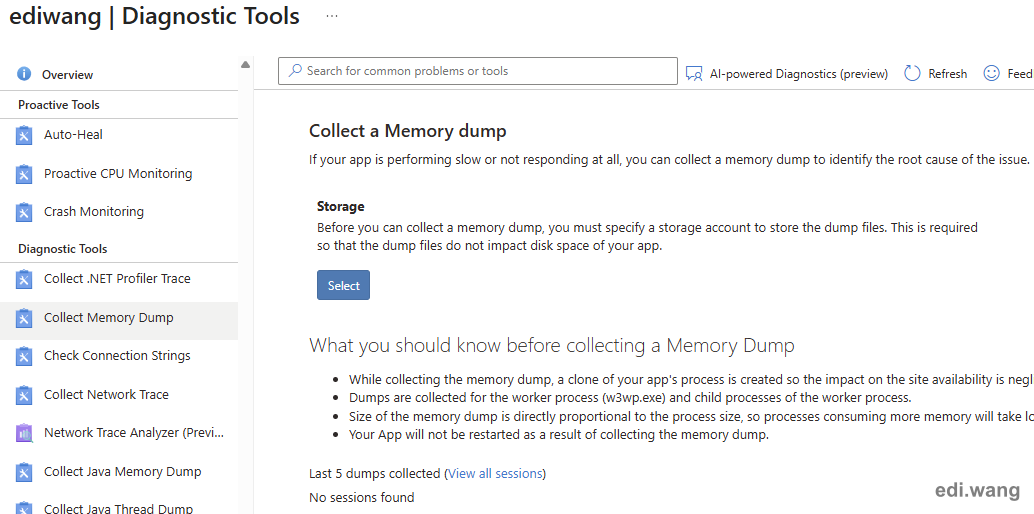
Task: Open Collect Java Thread Dump tool
Action: [118, 508]
